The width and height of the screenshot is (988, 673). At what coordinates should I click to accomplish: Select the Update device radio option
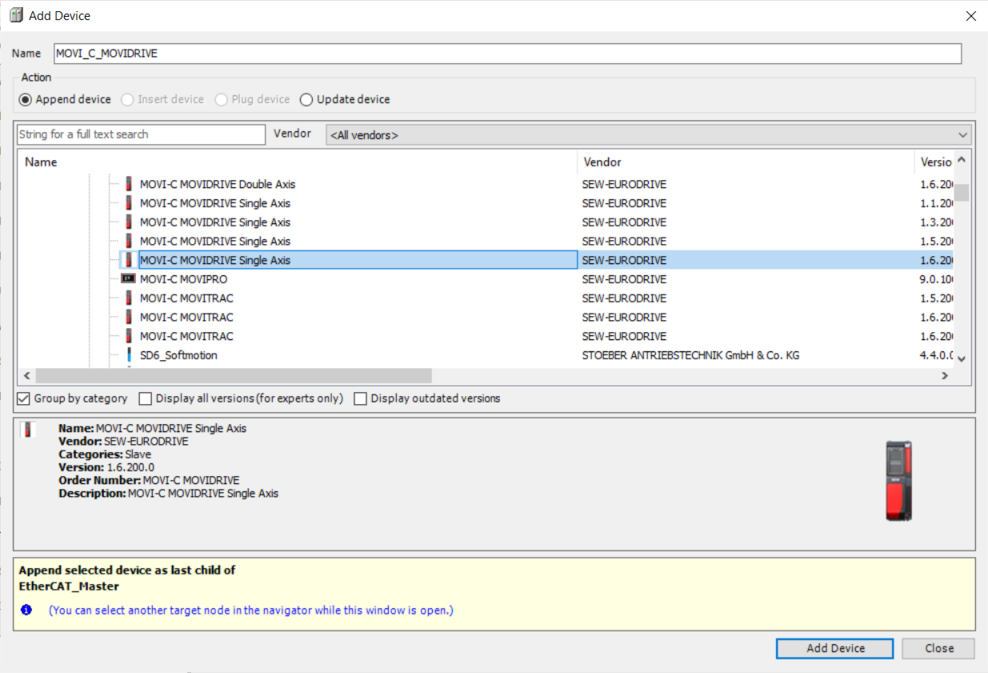[306, 99]
